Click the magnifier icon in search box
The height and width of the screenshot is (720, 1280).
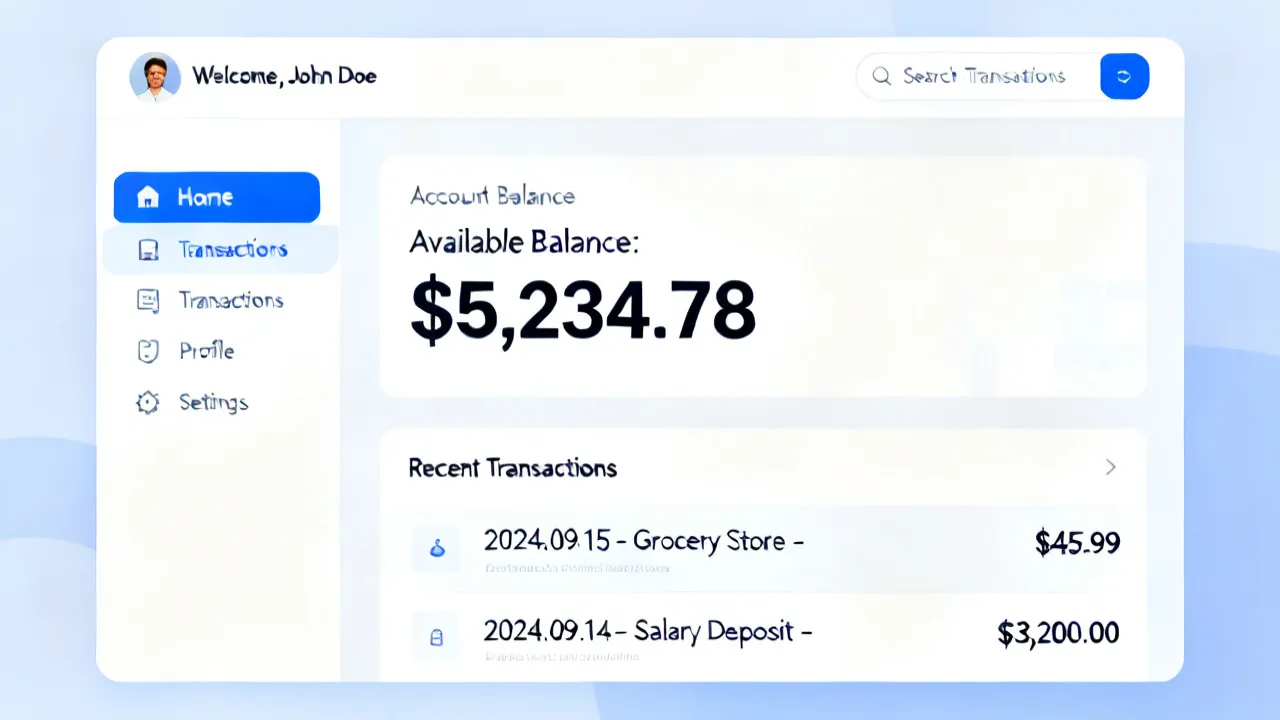pyautogui.click(x=881, y=76)
